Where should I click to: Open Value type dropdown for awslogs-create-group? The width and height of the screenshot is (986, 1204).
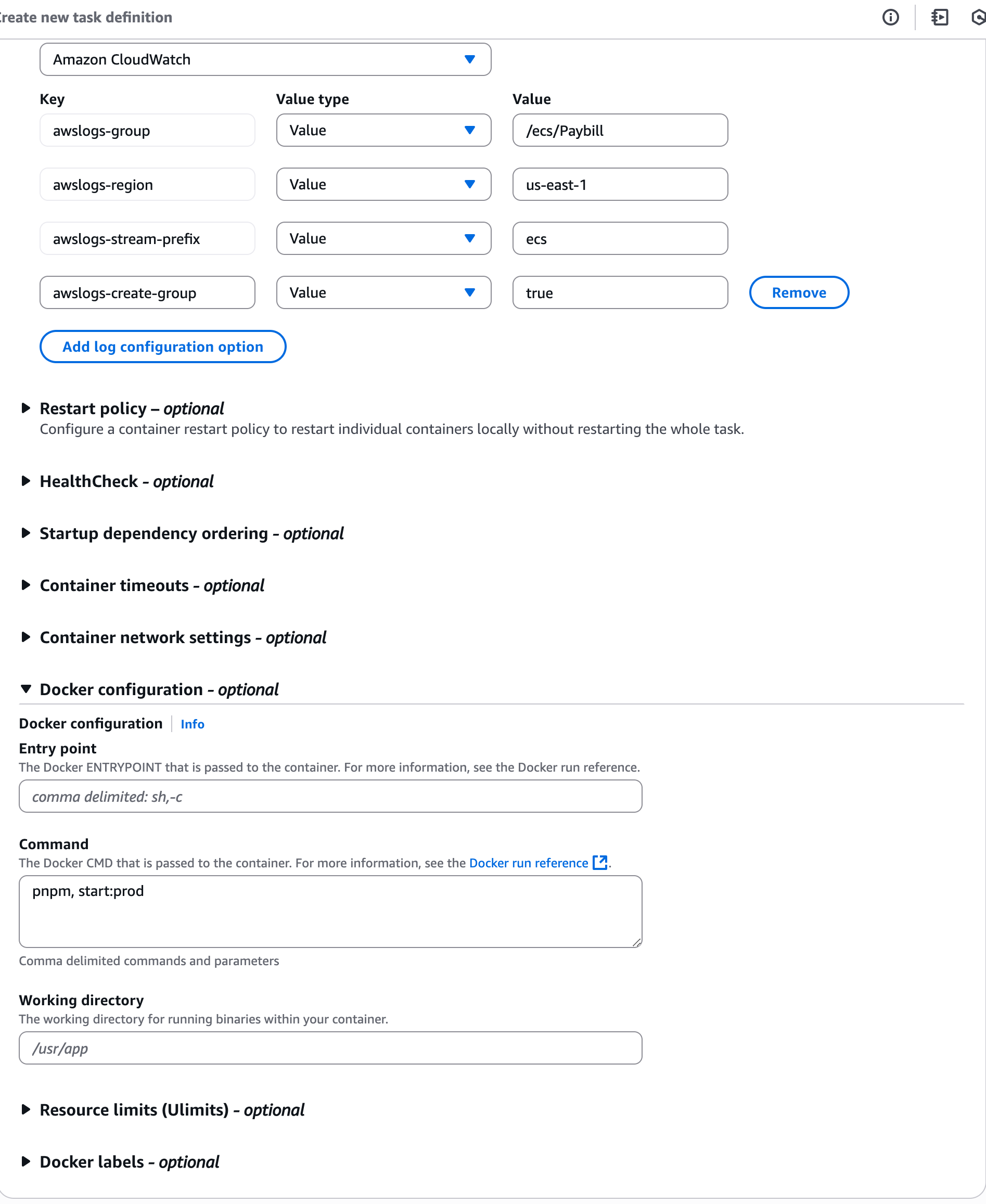coord(383,293)
